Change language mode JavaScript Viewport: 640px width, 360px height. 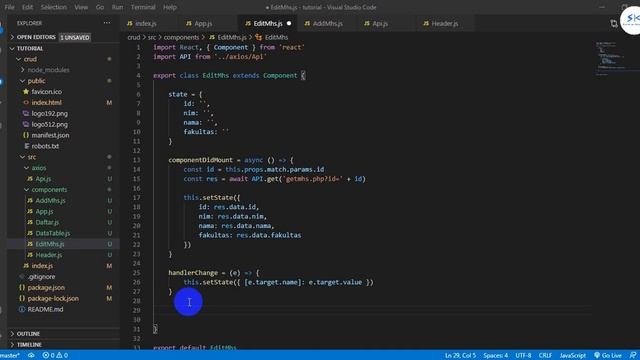coord(573,356)
